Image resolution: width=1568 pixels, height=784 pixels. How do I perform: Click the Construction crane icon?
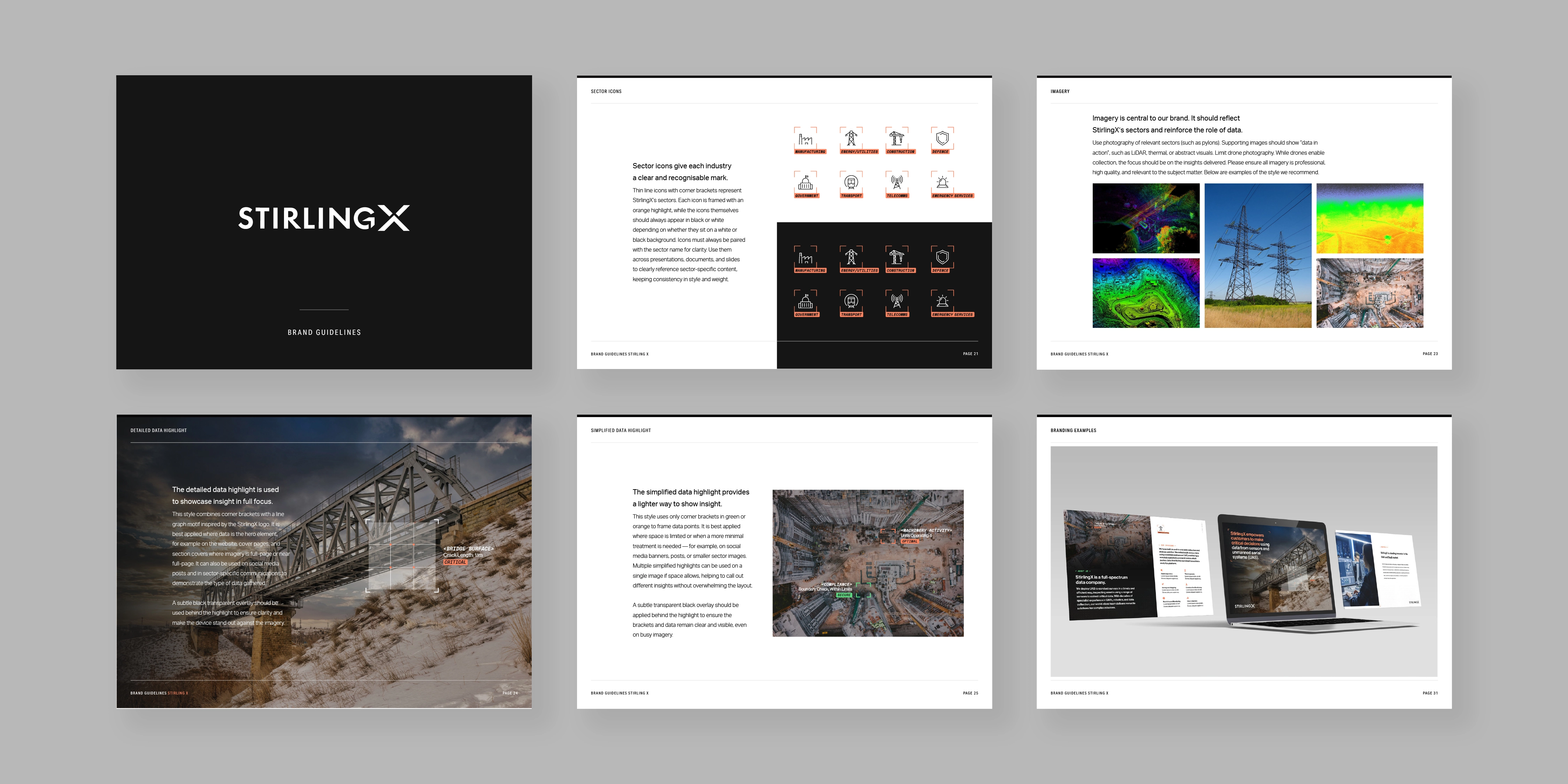click(x=897, y=138)
